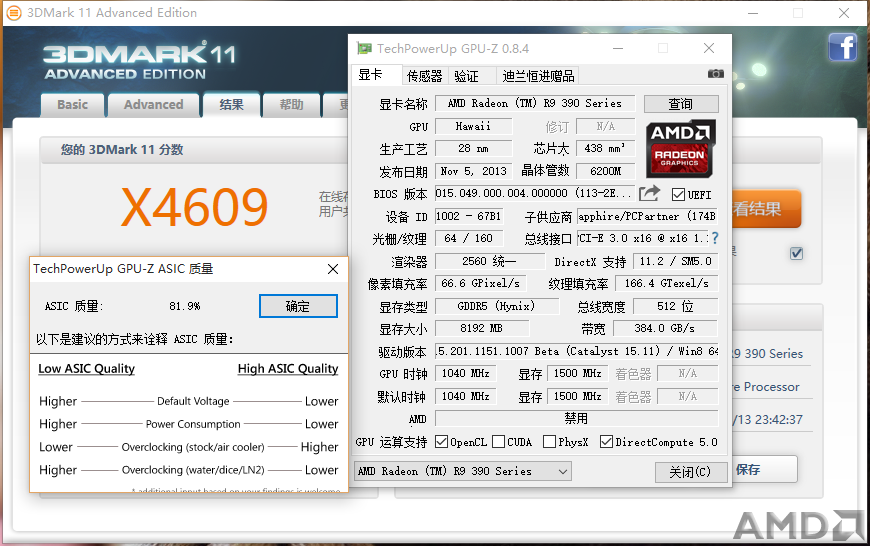Toggle the PhysX checkbox

[549, 442]
